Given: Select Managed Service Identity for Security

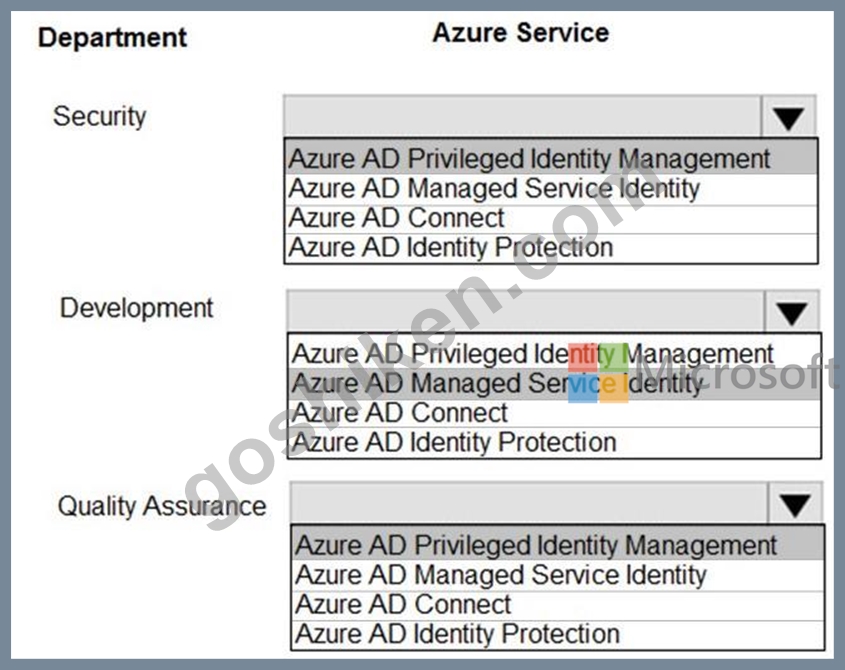Looking at the screenshot, I should tap(551, 189).
